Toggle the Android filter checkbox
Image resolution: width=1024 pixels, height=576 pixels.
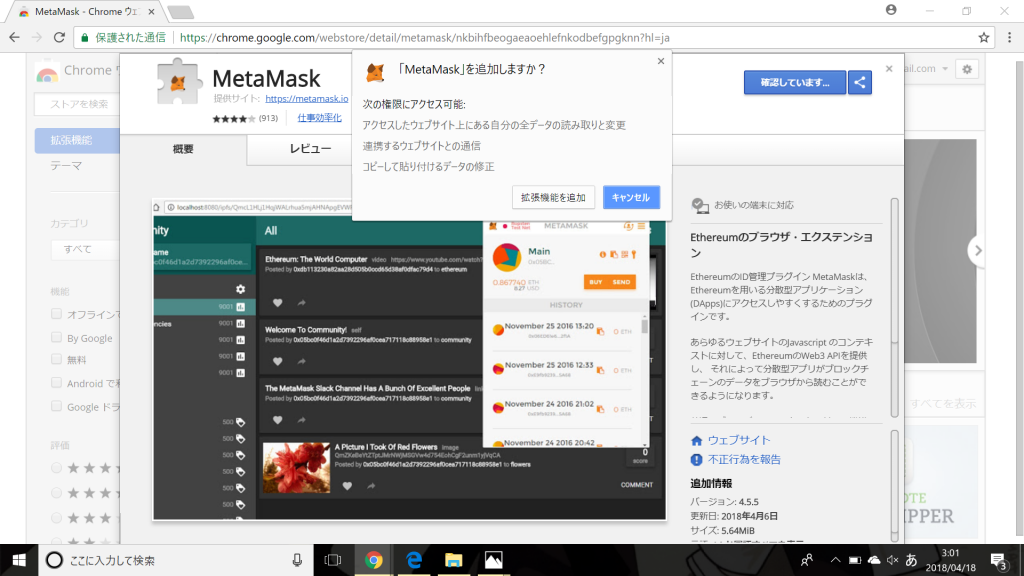56,383
